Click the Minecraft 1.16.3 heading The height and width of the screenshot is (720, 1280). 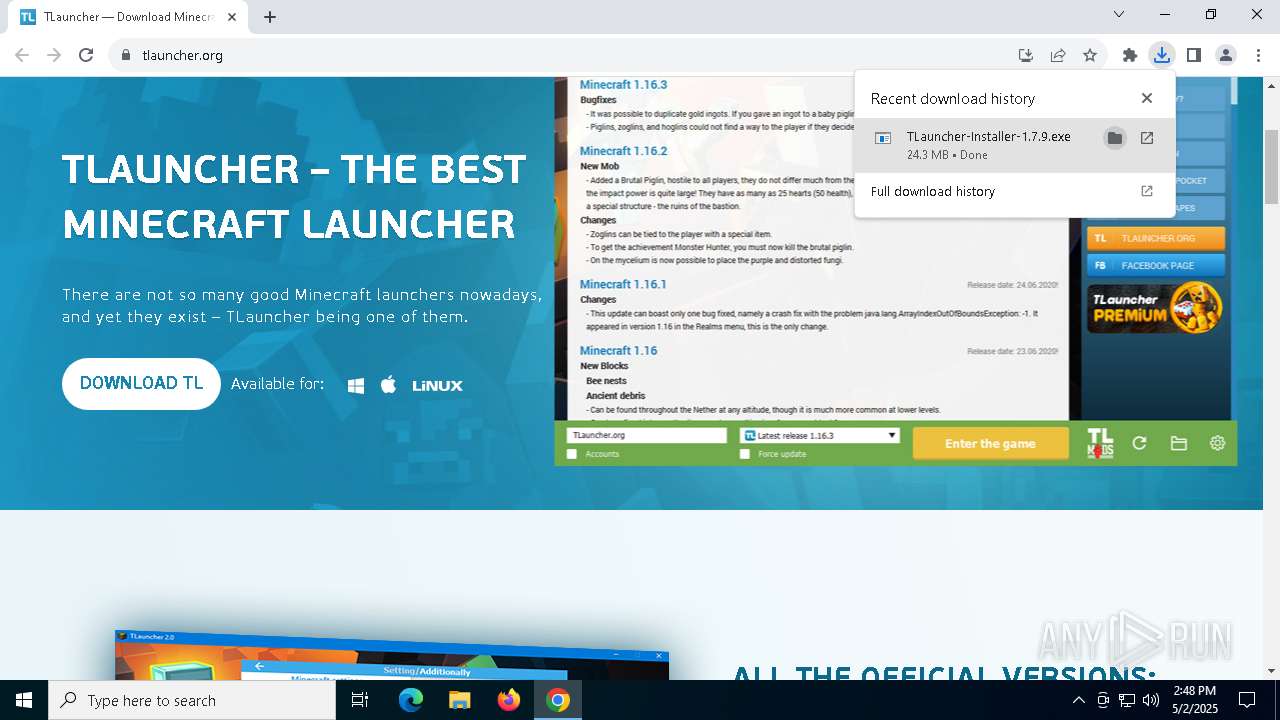pos(623,85)
